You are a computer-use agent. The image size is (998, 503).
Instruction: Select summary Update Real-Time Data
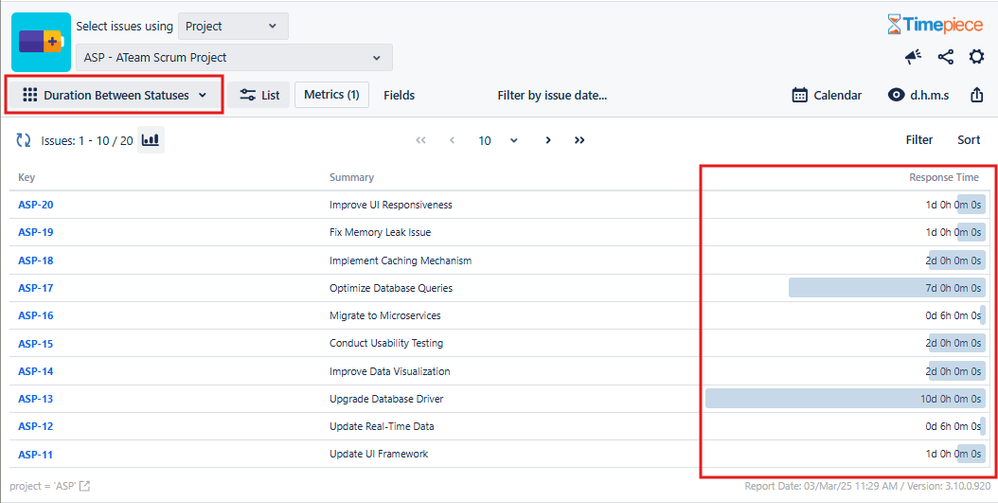[x=382, y=427]
